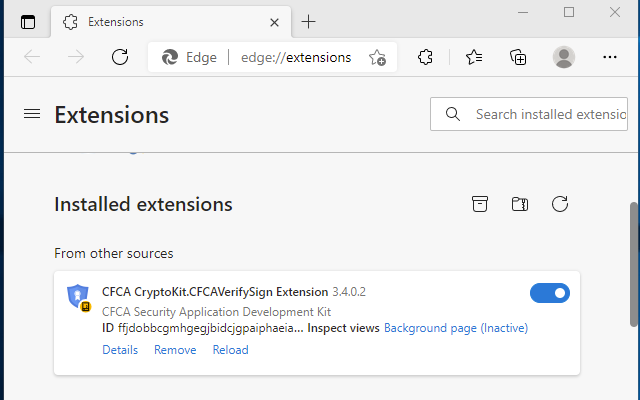The height and width of the screenshot is (400, 640).
Task: Click the Reload extension link
Action: (230, 350)
